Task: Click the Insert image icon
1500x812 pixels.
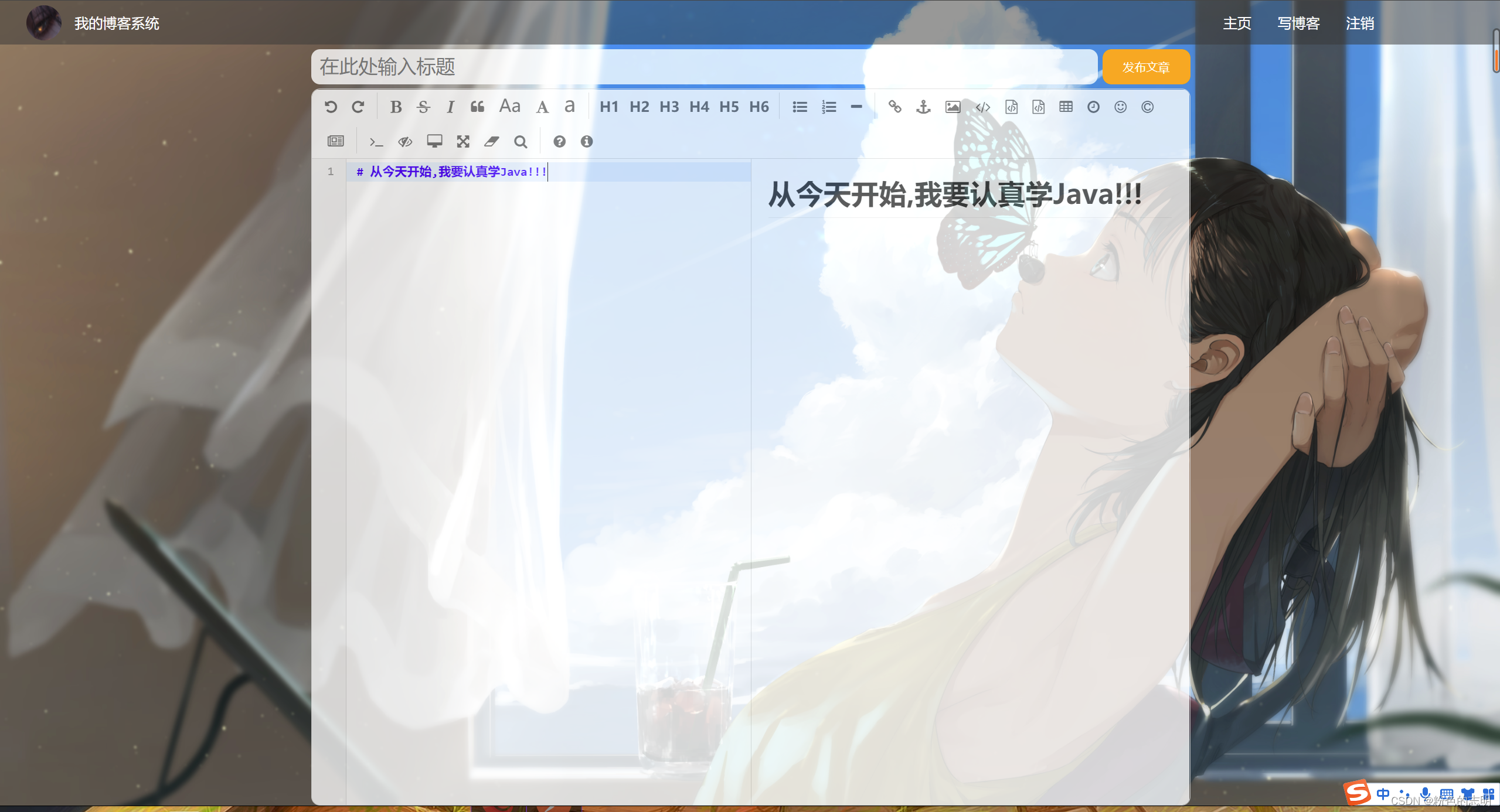Action: 952,108
